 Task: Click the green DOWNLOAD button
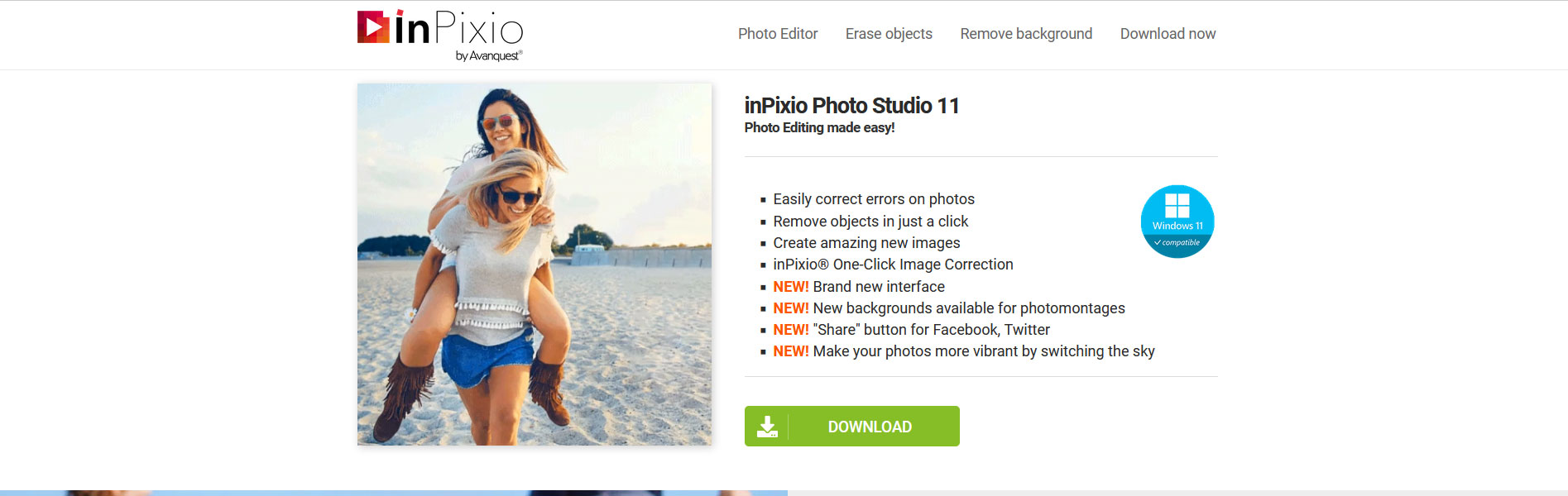[852, 427]
